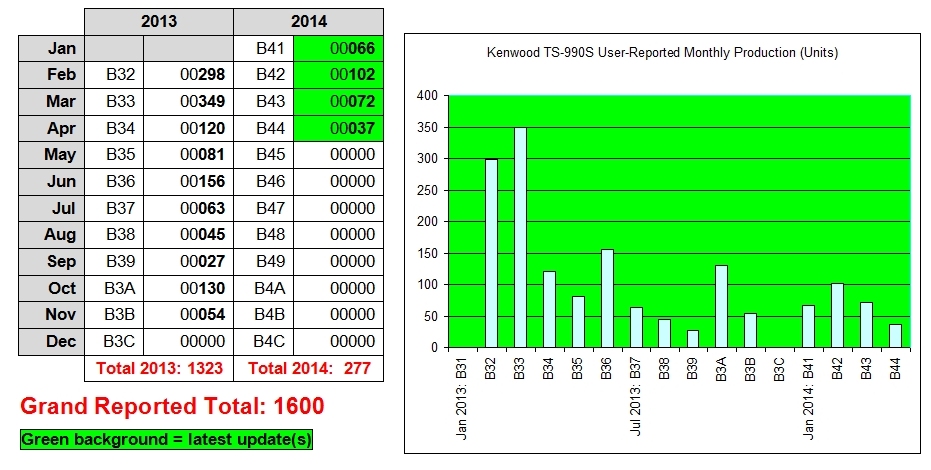The image size is (931, 470).
Task: Click the B33 bar in the chart
Action: pos(520,237)
